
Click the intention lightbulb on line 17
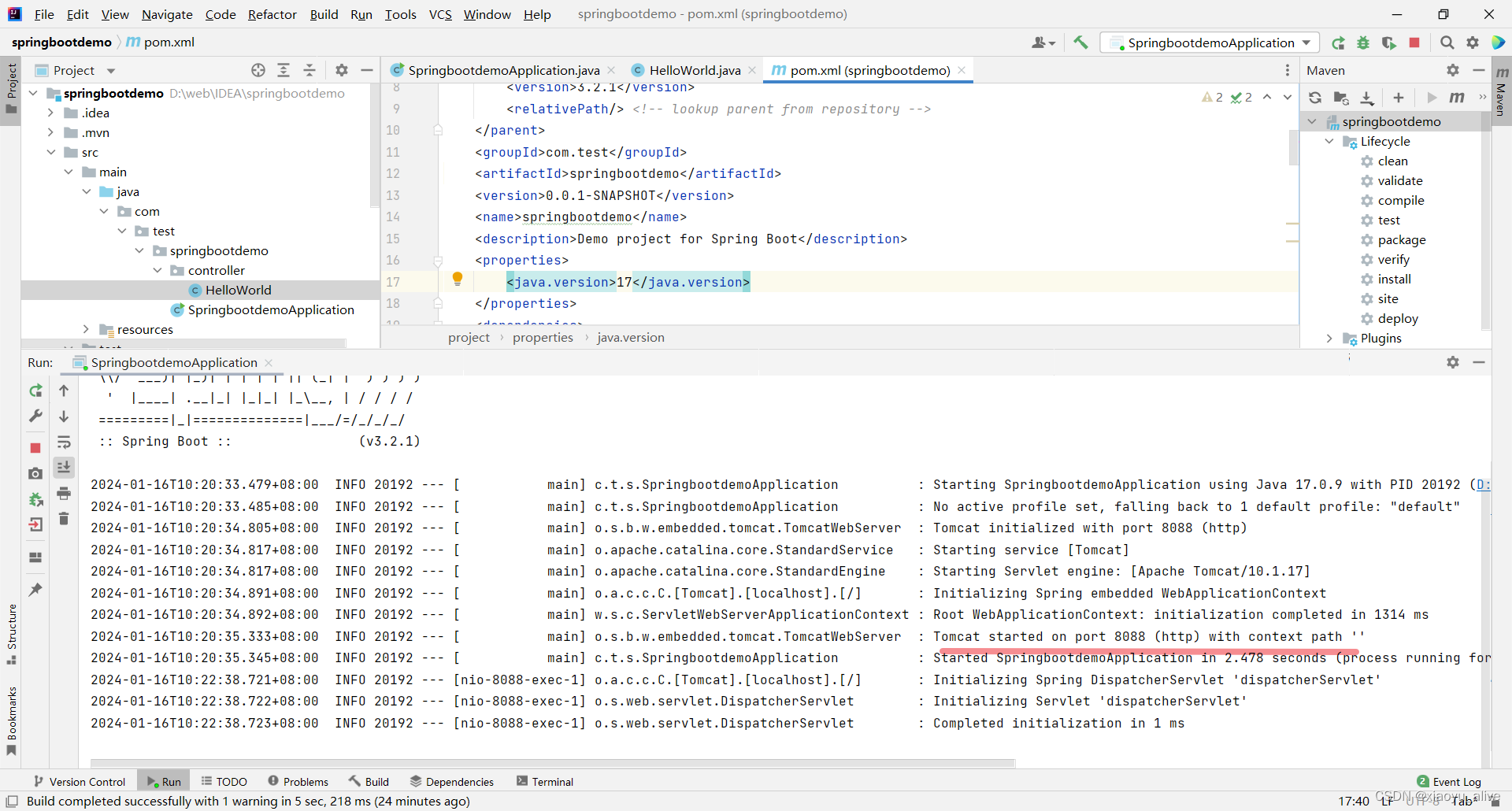point(458,278)
